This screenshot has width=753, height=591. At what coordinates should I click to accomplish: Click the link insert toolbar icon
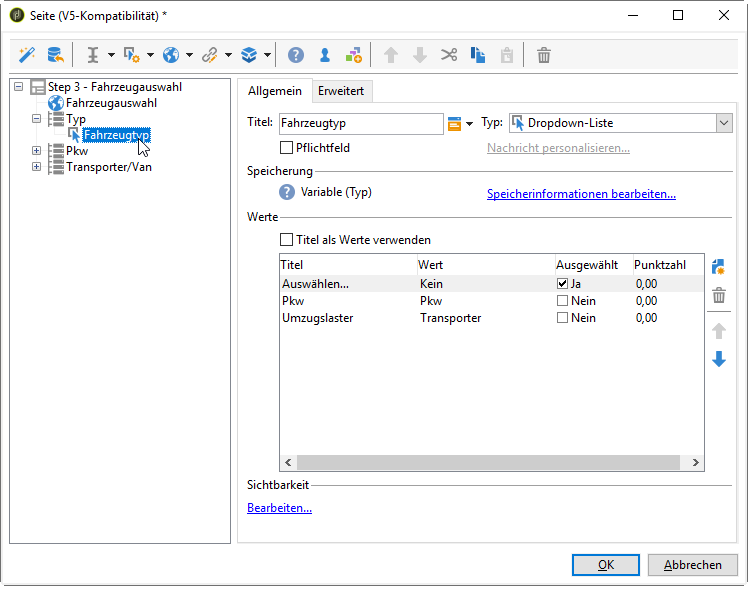point(209,55)
